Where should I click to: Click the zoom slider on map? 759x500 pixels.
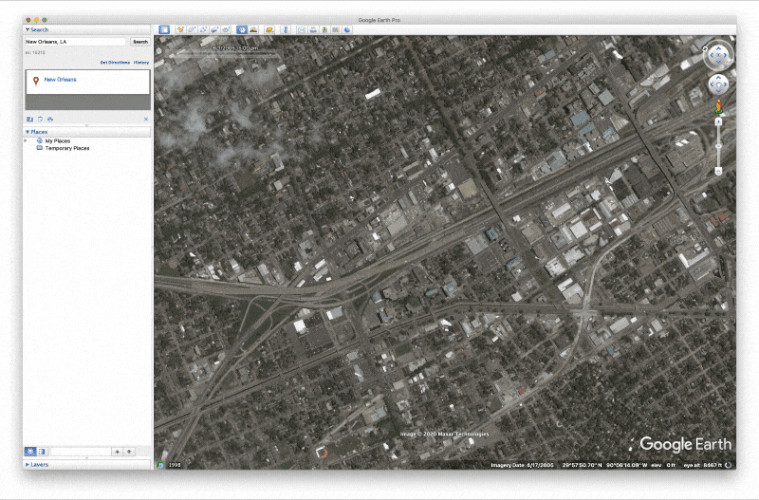coord(718,146)
